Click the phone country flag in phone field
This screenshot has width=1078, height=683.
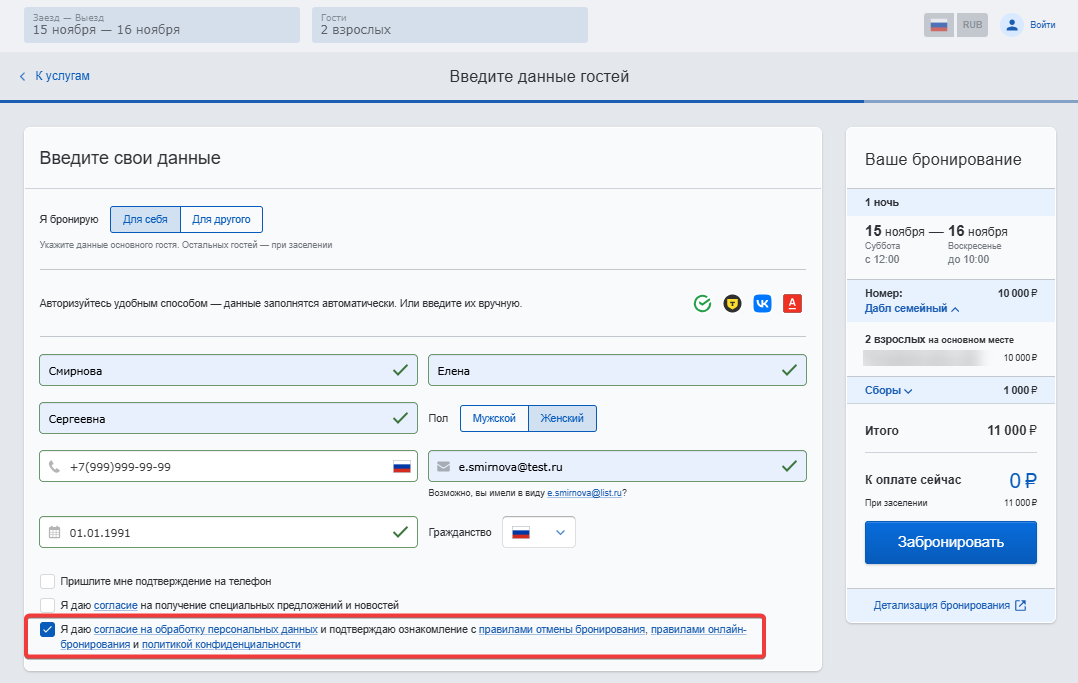(402, 467)
